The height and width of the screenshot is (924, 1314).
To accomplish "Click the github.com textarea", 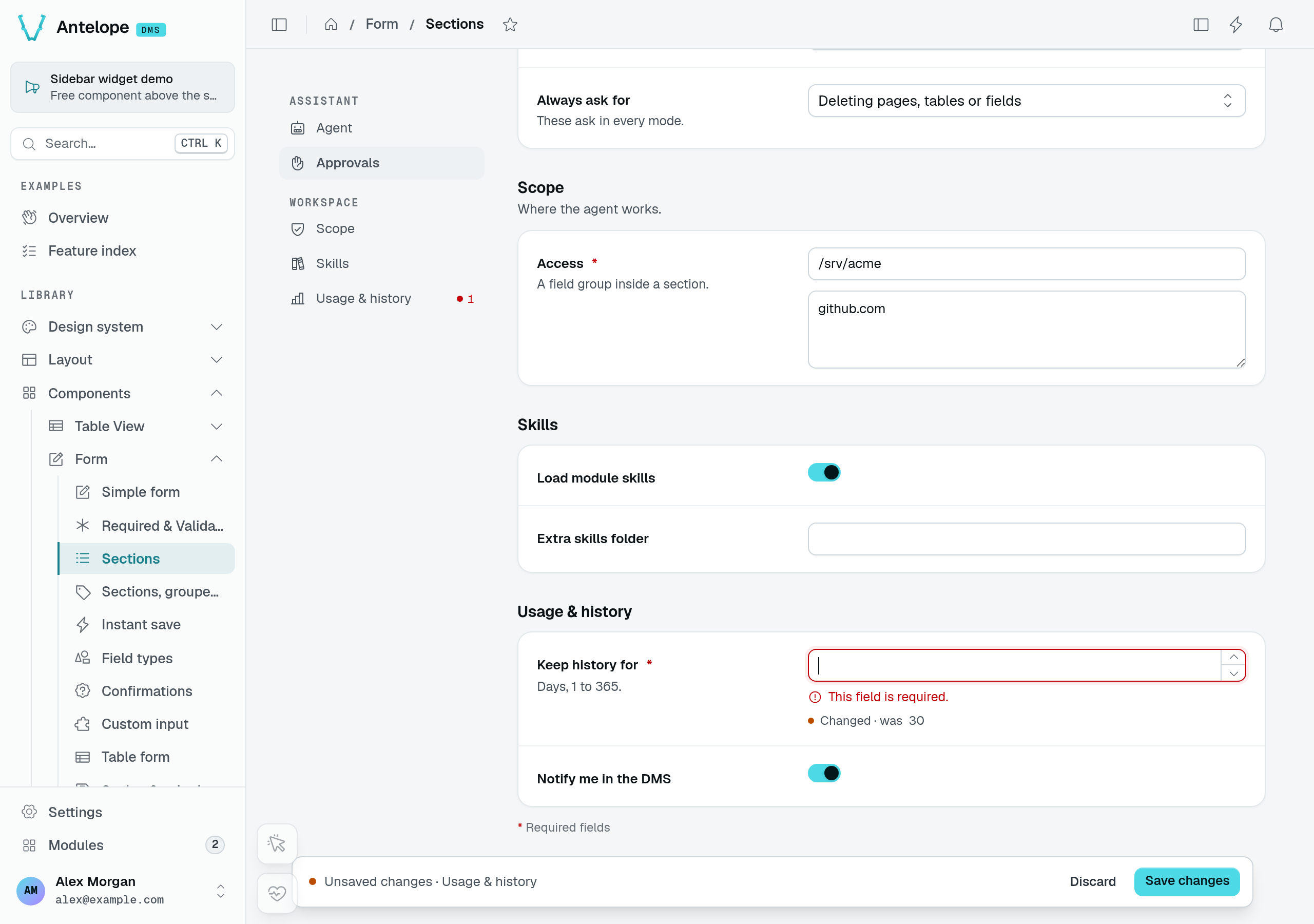I will click(1026, 329).
